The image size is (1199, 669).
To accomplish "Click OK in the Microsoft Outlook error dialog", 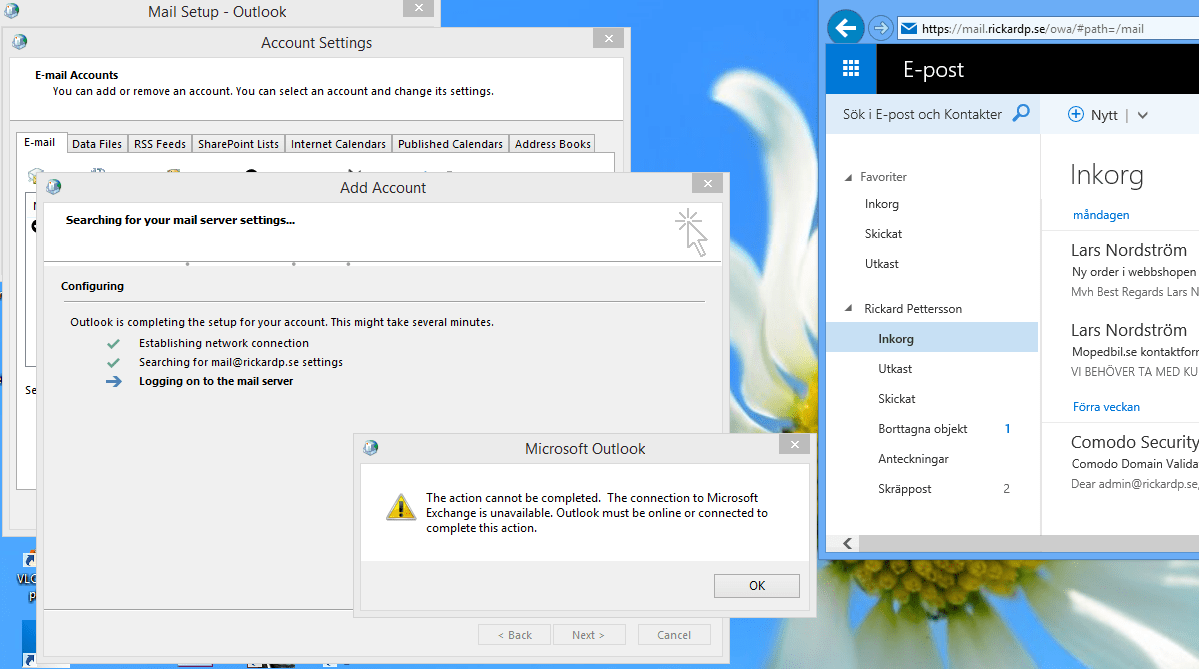I will [756, 586].
